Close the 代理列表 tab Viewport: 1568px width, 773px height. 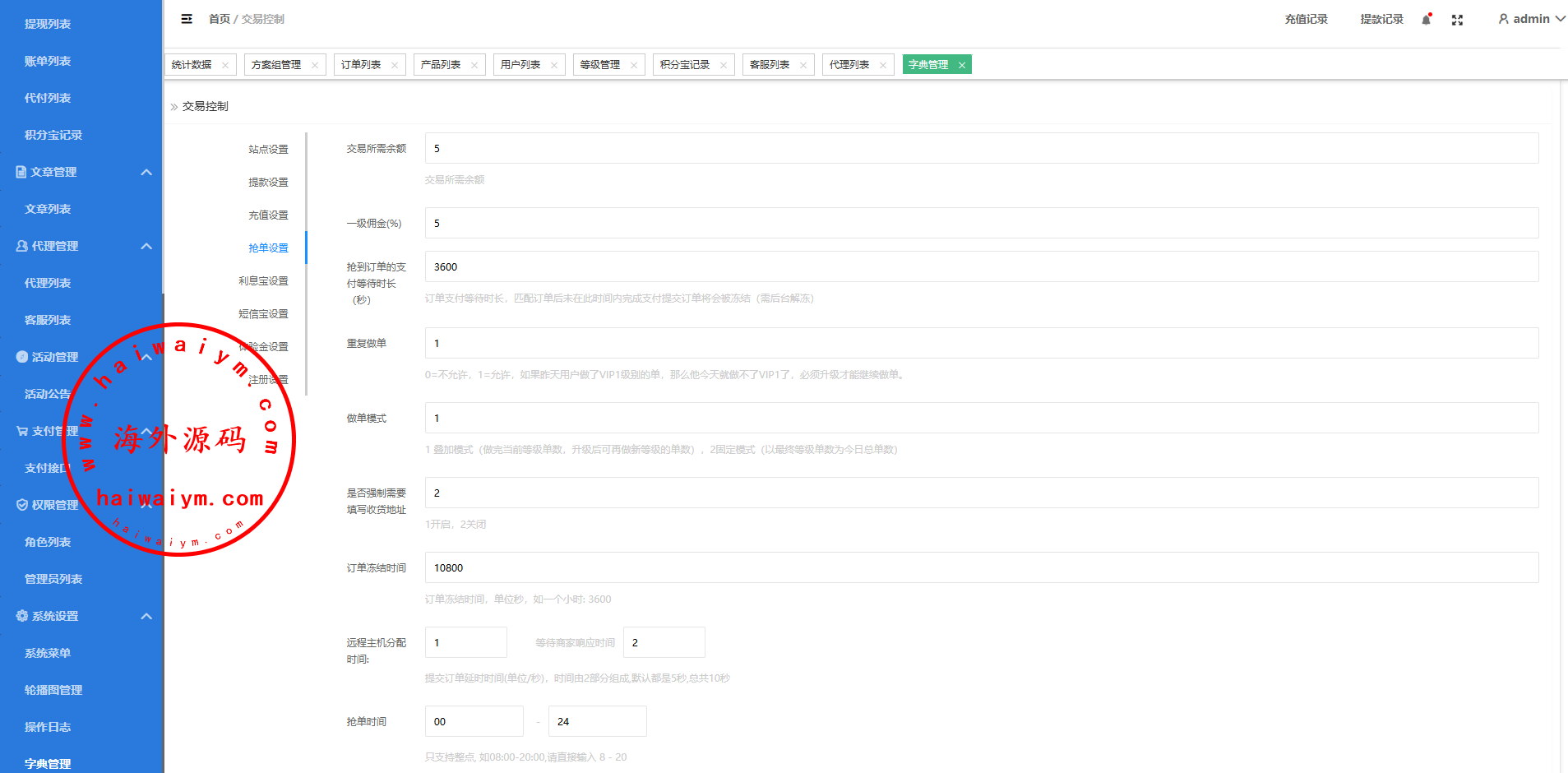pos(883,65)
